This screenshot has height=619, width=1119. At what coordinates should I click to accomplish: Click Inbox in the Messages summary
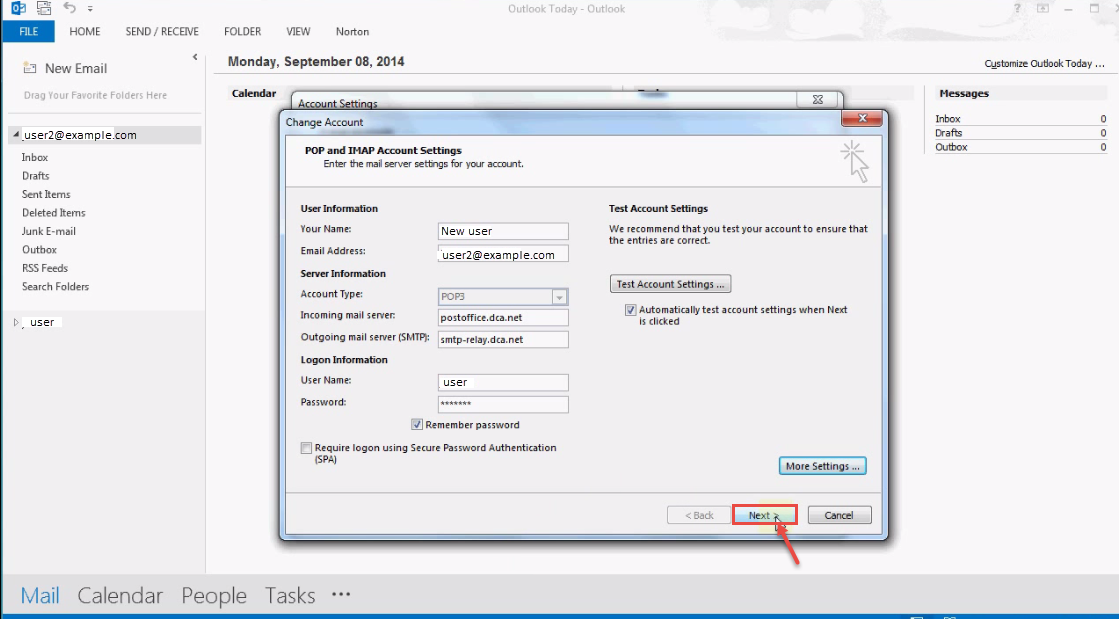pos(948,119)
